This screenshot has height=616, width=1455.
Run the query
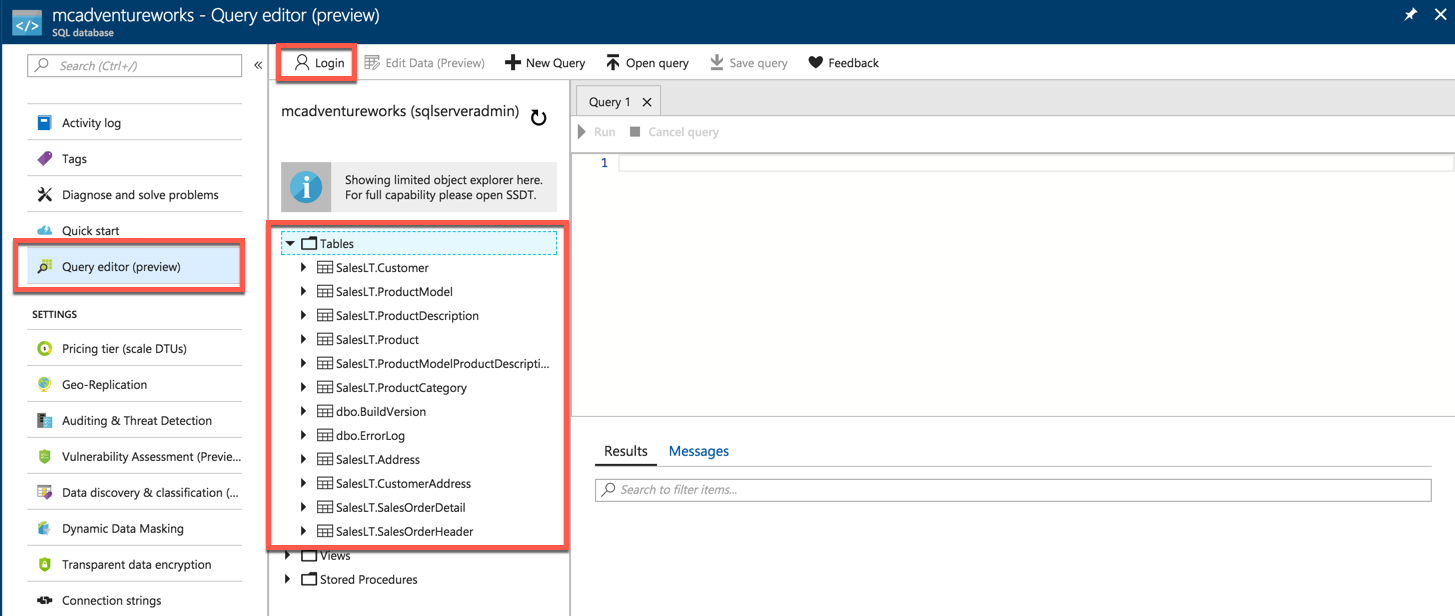[x=597, y=132]
